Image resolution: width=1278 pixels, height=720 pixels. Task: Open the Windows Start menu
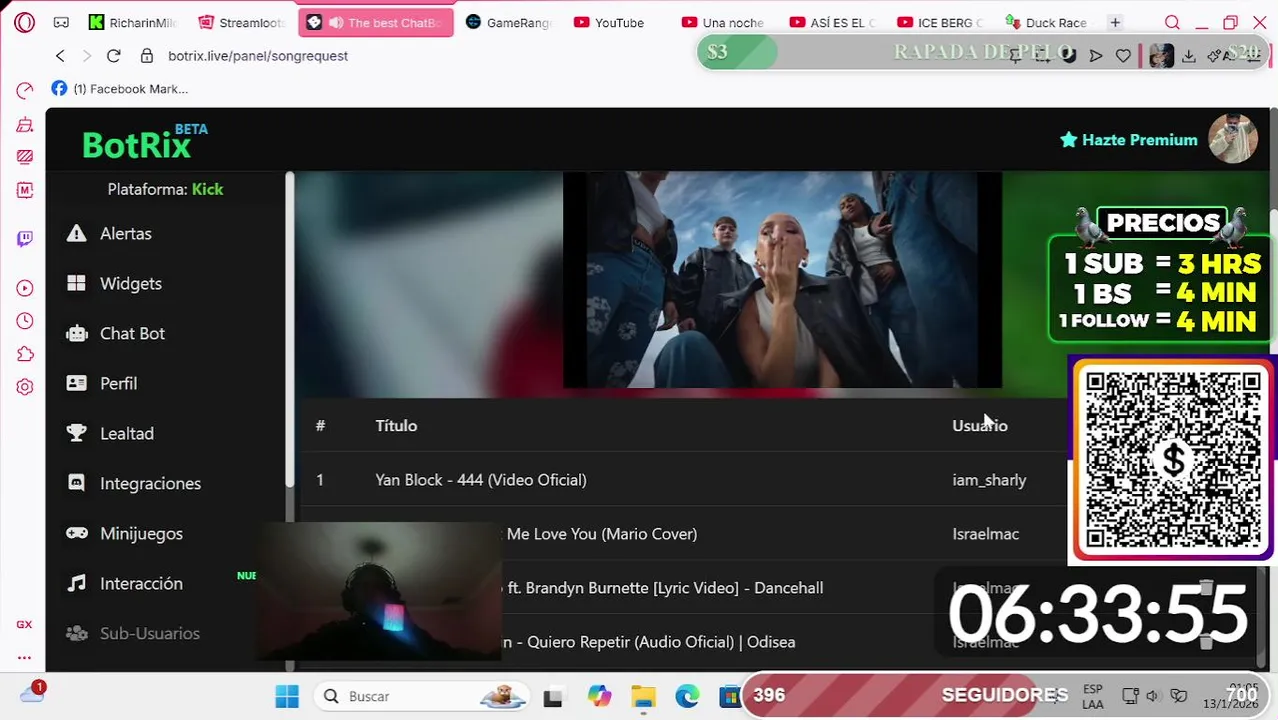pyautogui.click(x=287, y=696)
